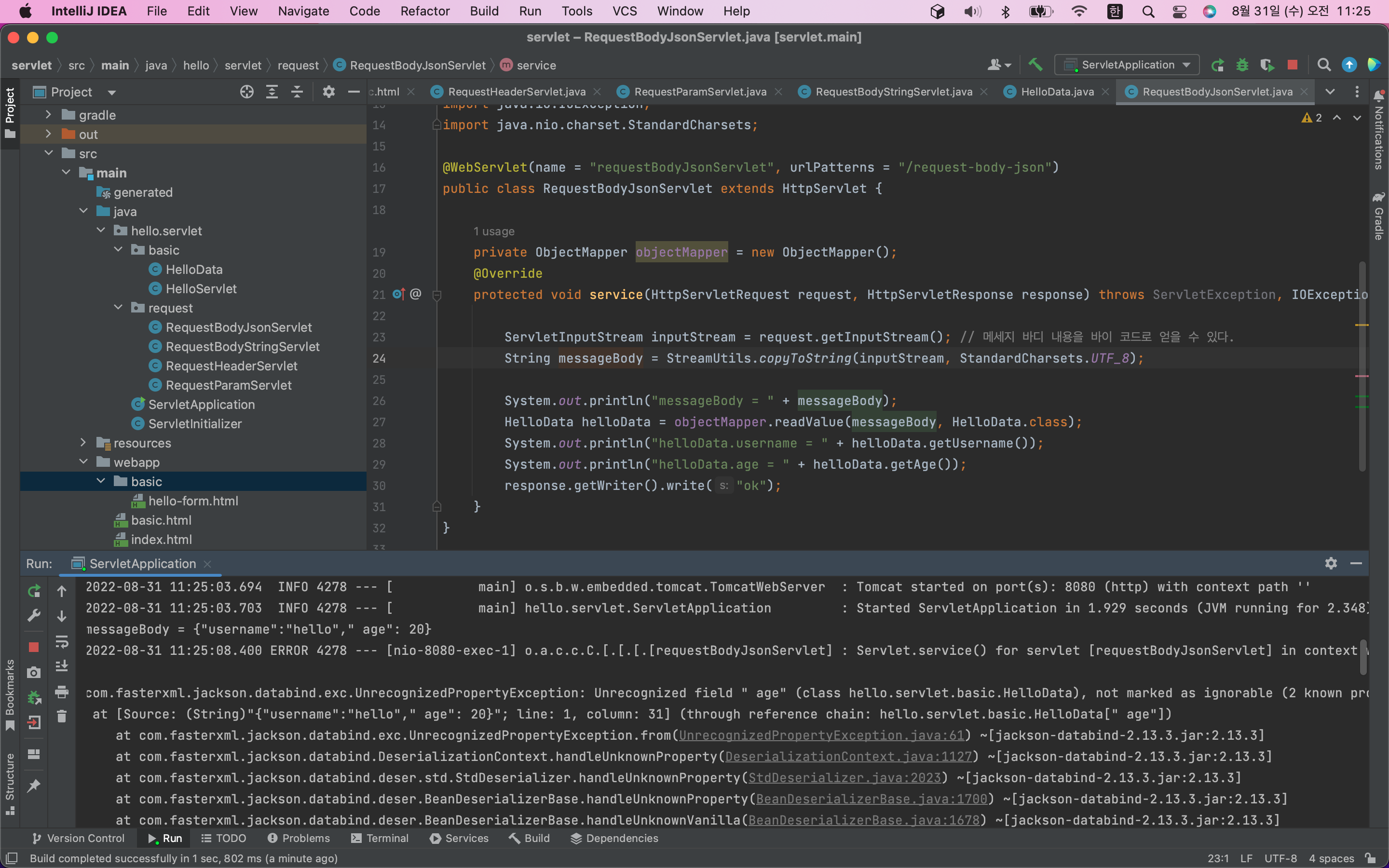This screenshot has width=1389, height=868.
Task: Open Run panel settings gear
Action: [1331, 564]
